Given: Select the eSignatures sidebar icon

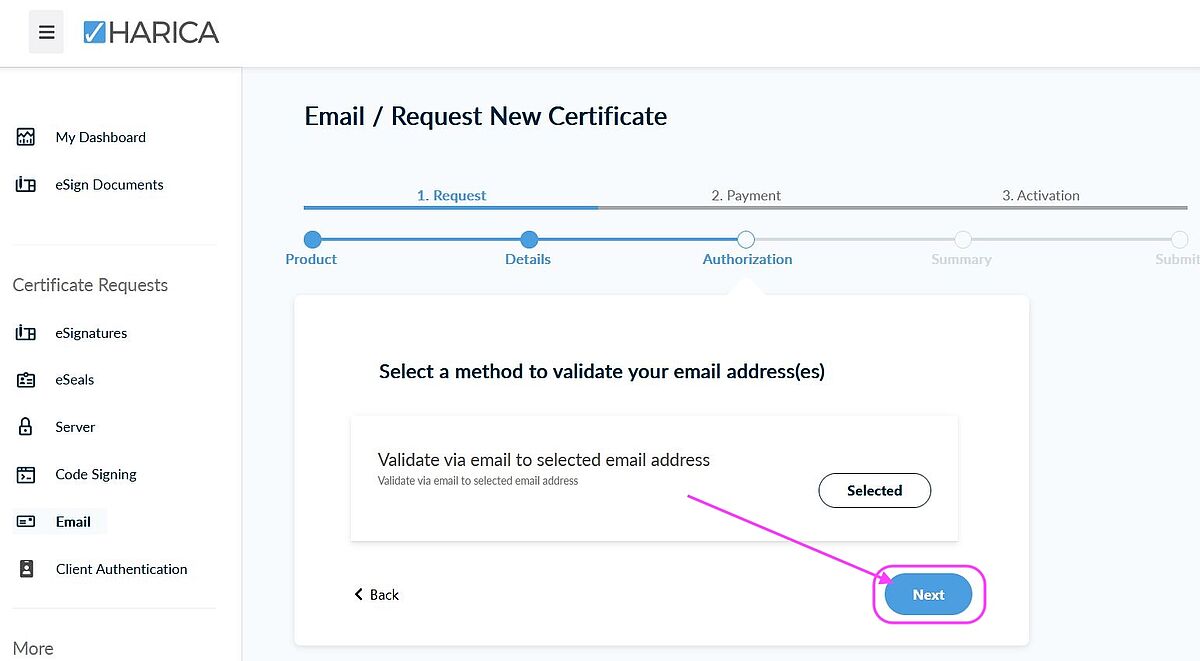Looking at the screenshot, I should (x=26, y=333).
